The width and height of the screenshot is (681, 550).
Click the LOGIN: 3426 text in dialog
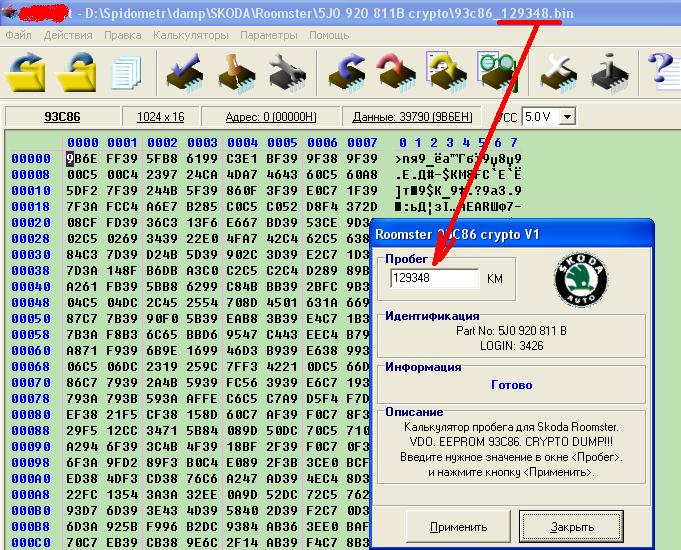(511, 346)
